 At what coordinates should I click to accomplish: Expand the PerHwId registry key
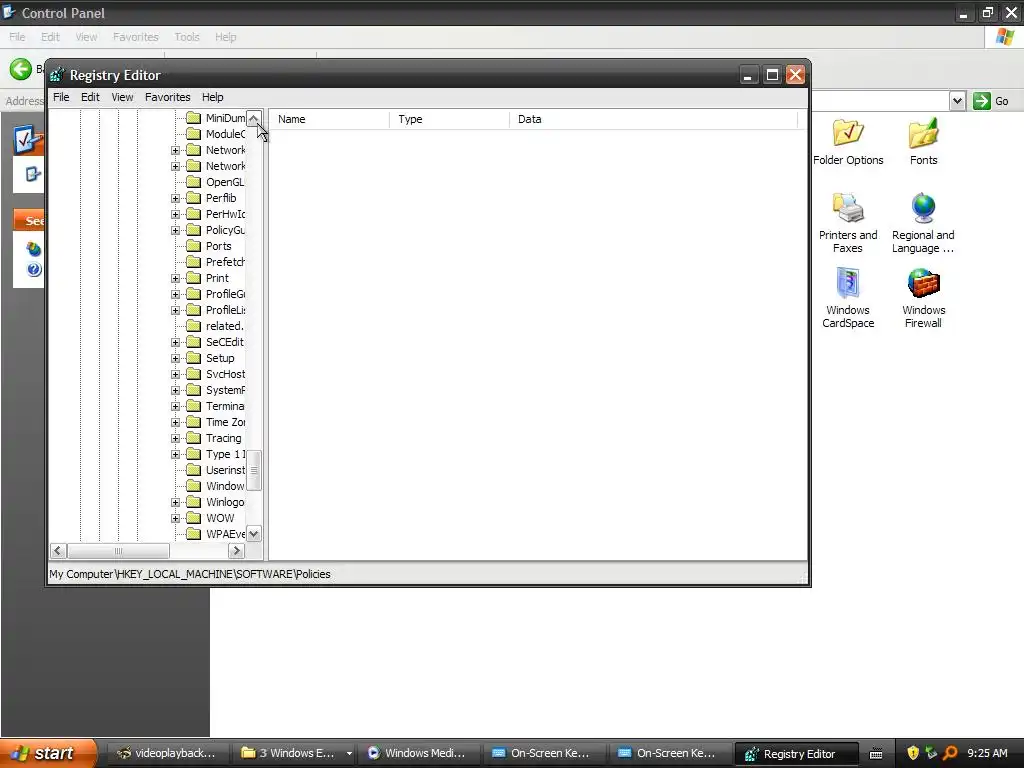175,214
